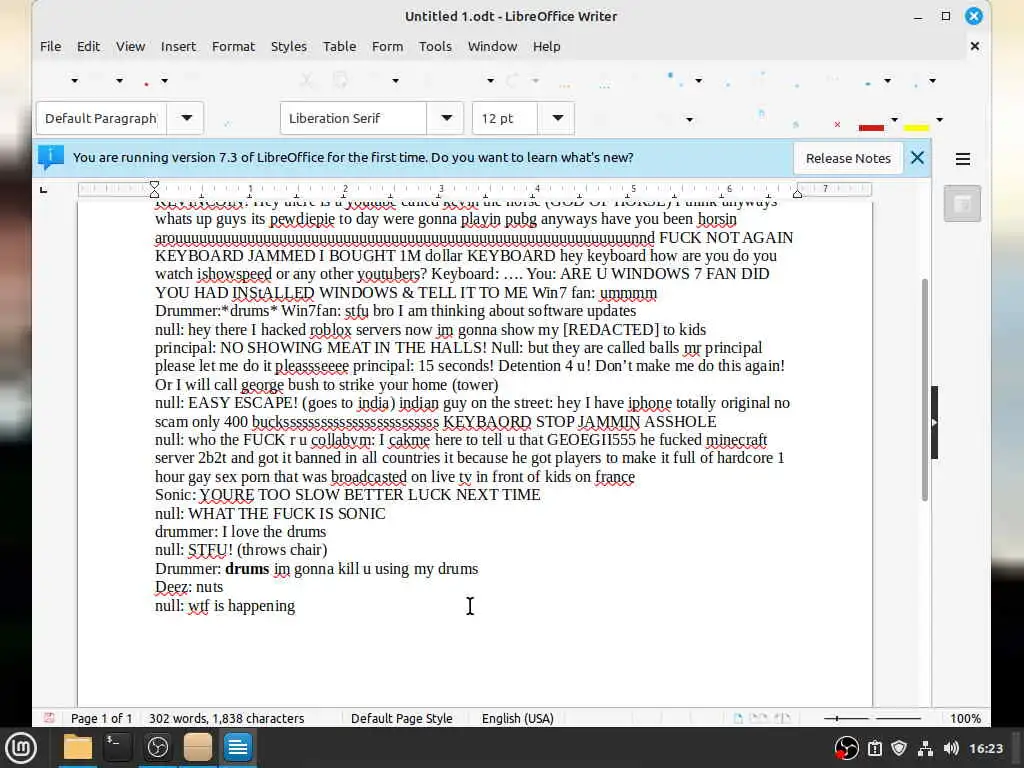
Task: Click the faded Cut scissors icon
Action: pos(306,80)
